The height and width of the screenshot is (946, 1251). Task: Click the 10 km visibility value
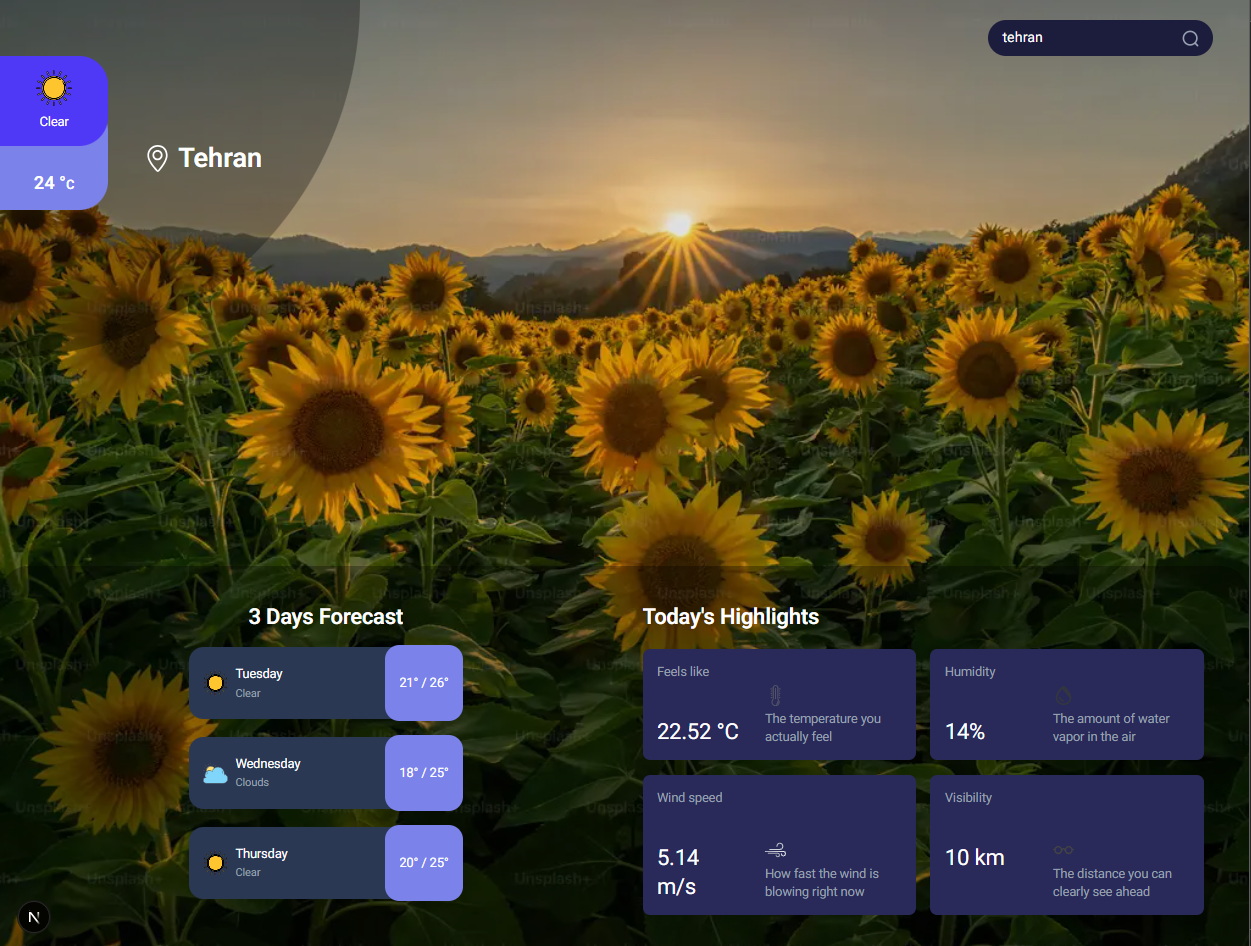coord(975,857)
